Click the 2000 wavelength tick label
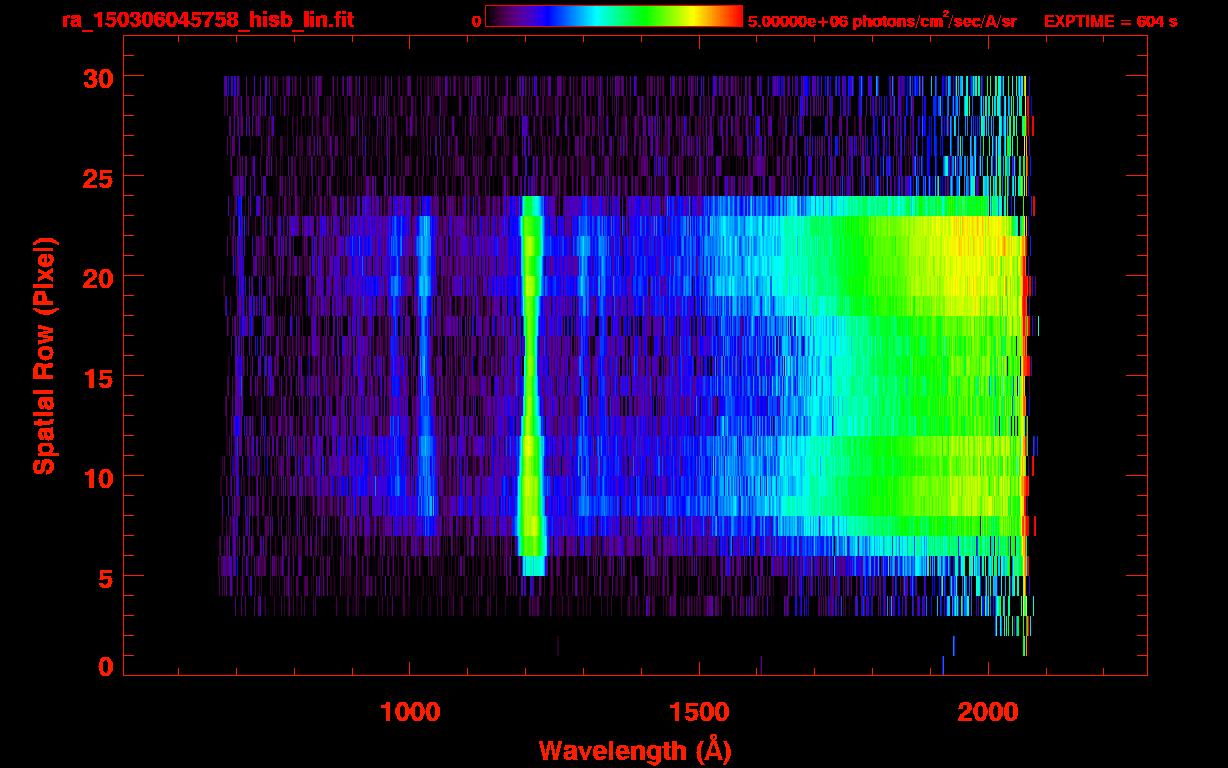Image resolution: width=1228 pixels, height=768 pixels. [989, 712]
